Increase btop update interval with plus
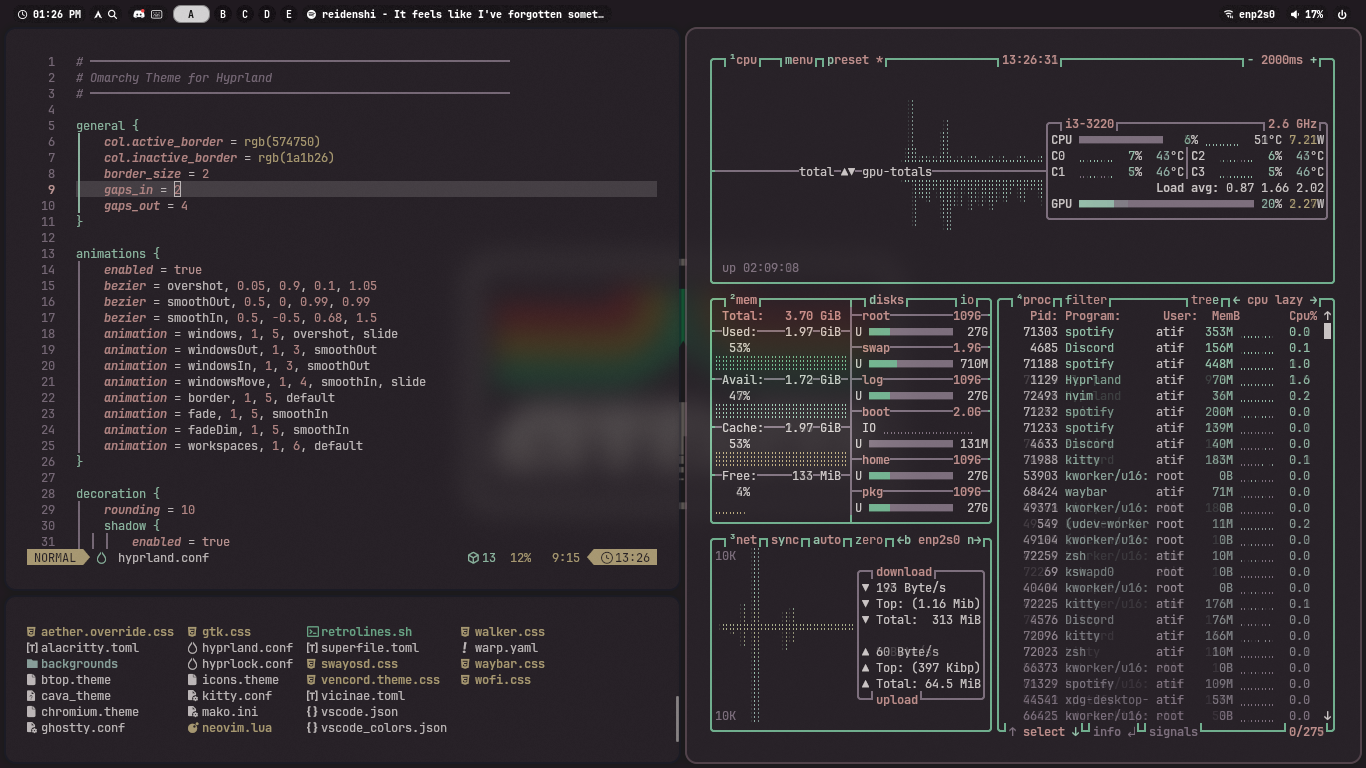Viewport: 1366px width, 768px height. (1314, 60)
